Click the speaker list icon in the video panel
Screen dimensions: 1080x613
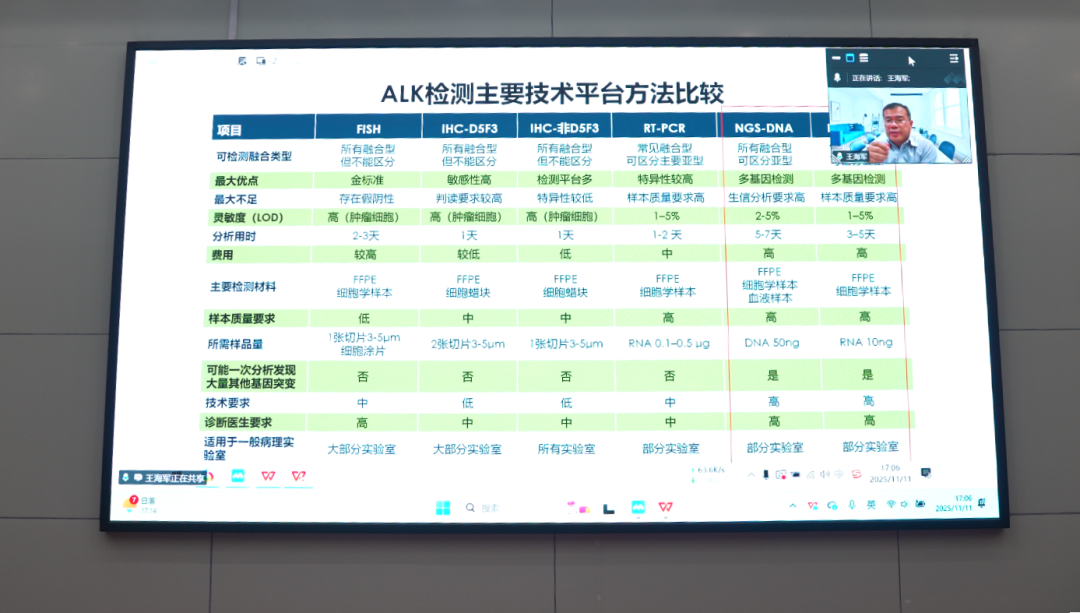point(863,57)
